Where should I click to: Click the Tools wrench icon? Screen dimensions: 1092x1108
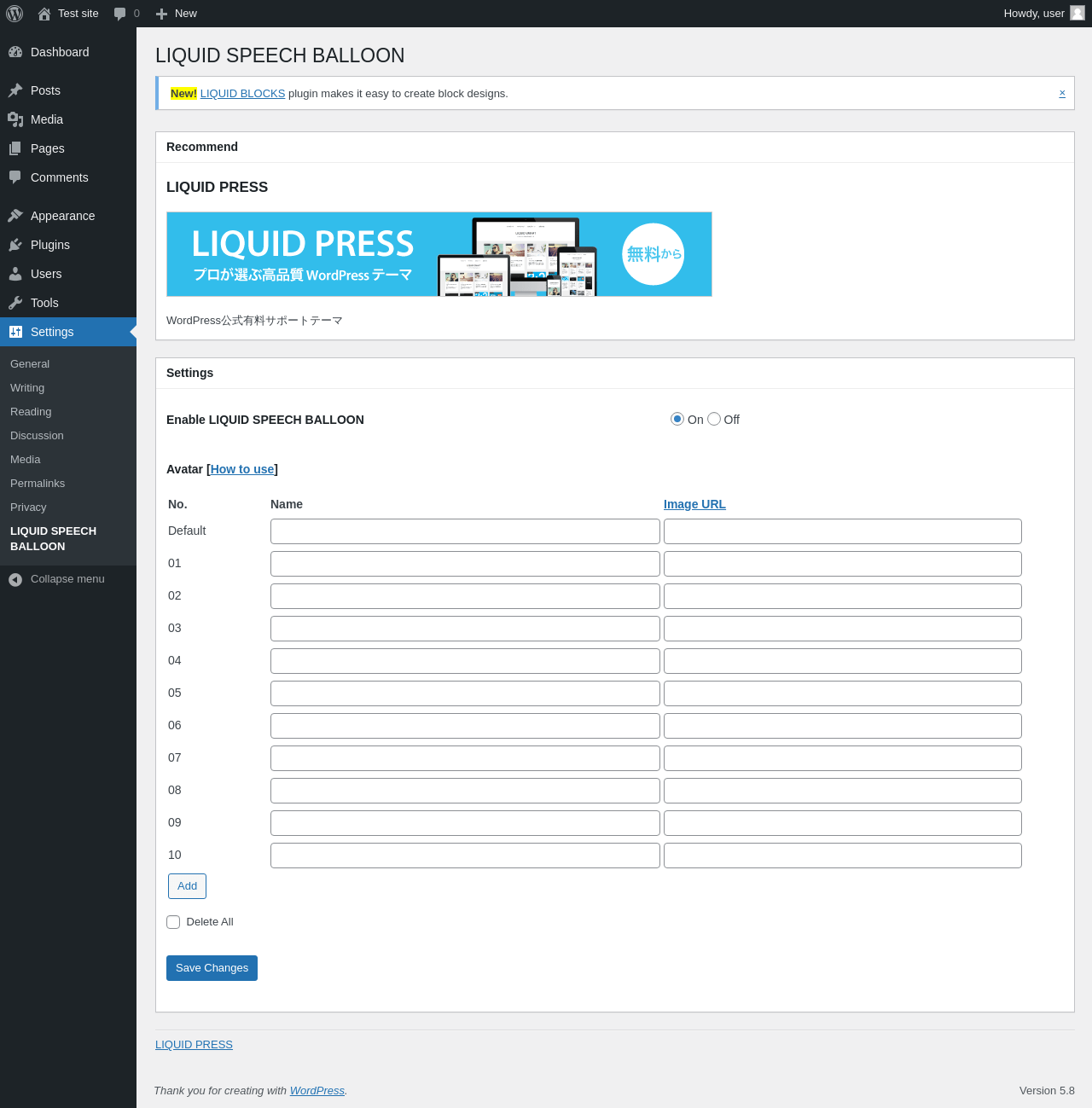pos(15,303)
